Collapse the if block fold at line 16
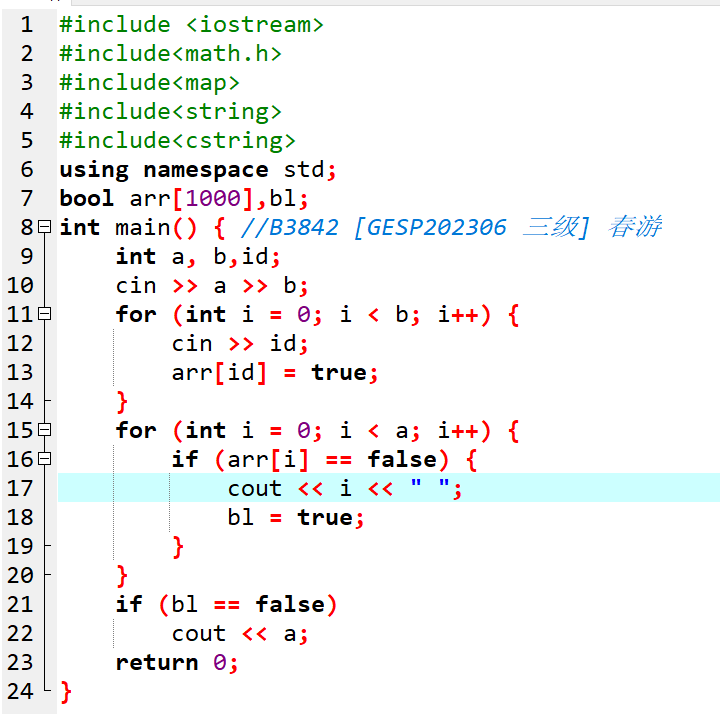This screenshot has height=715, width=720. pos(45,459)
